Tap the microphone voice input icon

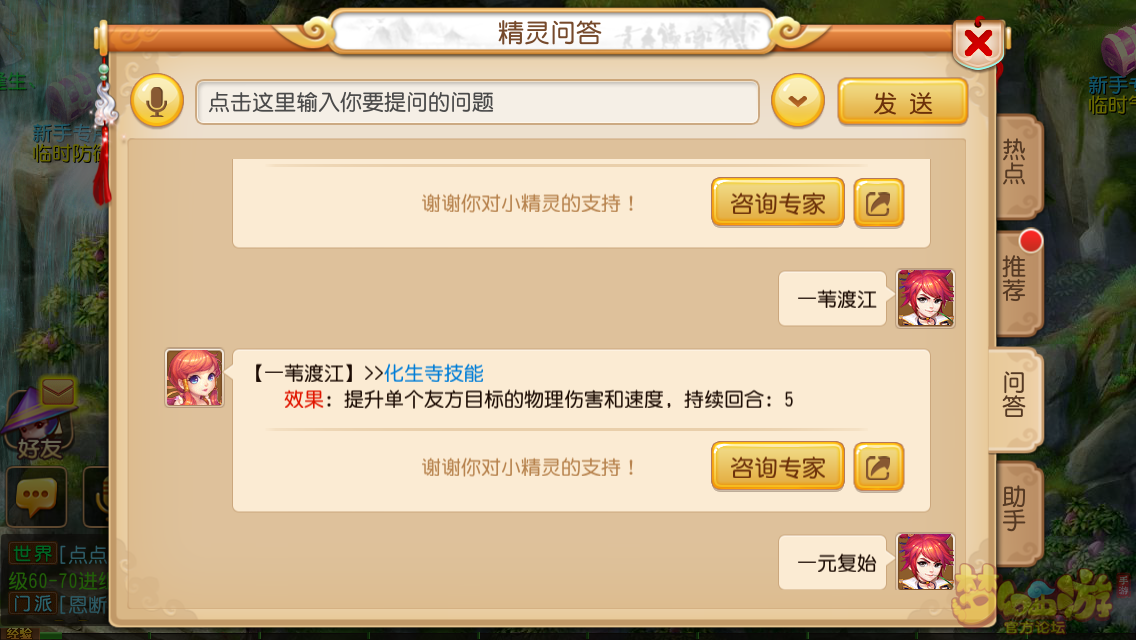coord(156,101)
